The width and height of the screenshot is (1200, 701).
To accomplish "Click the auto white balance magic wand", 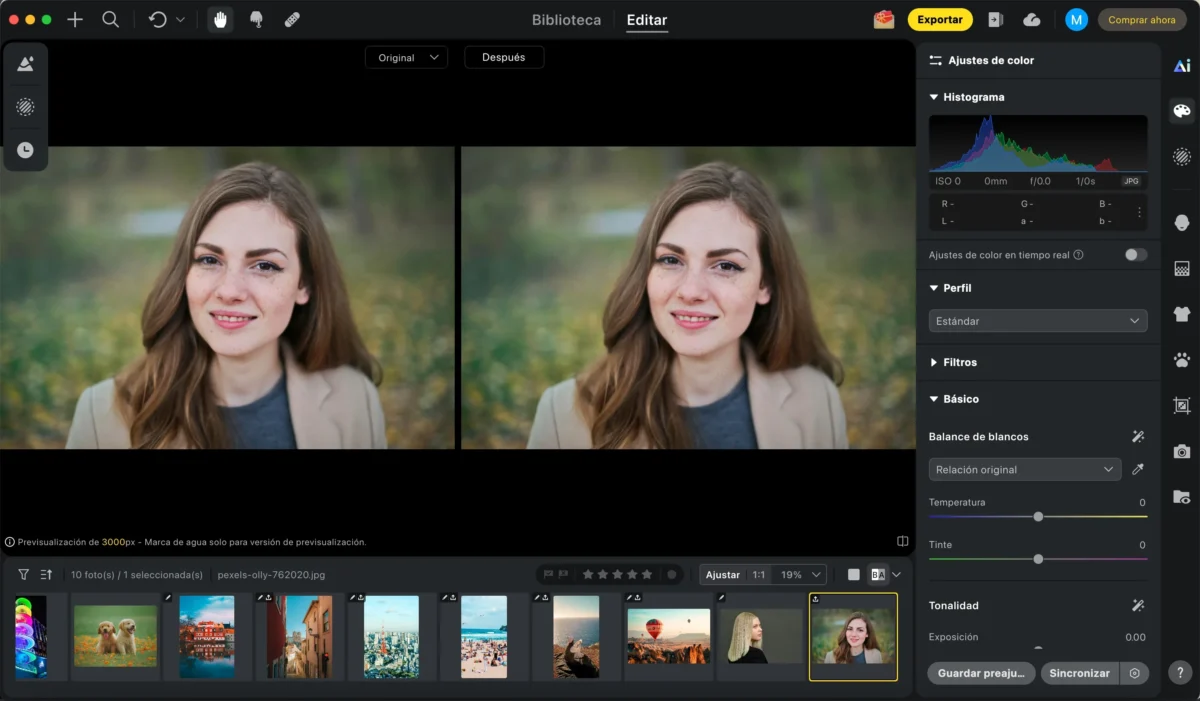I will pos(1137,437).
